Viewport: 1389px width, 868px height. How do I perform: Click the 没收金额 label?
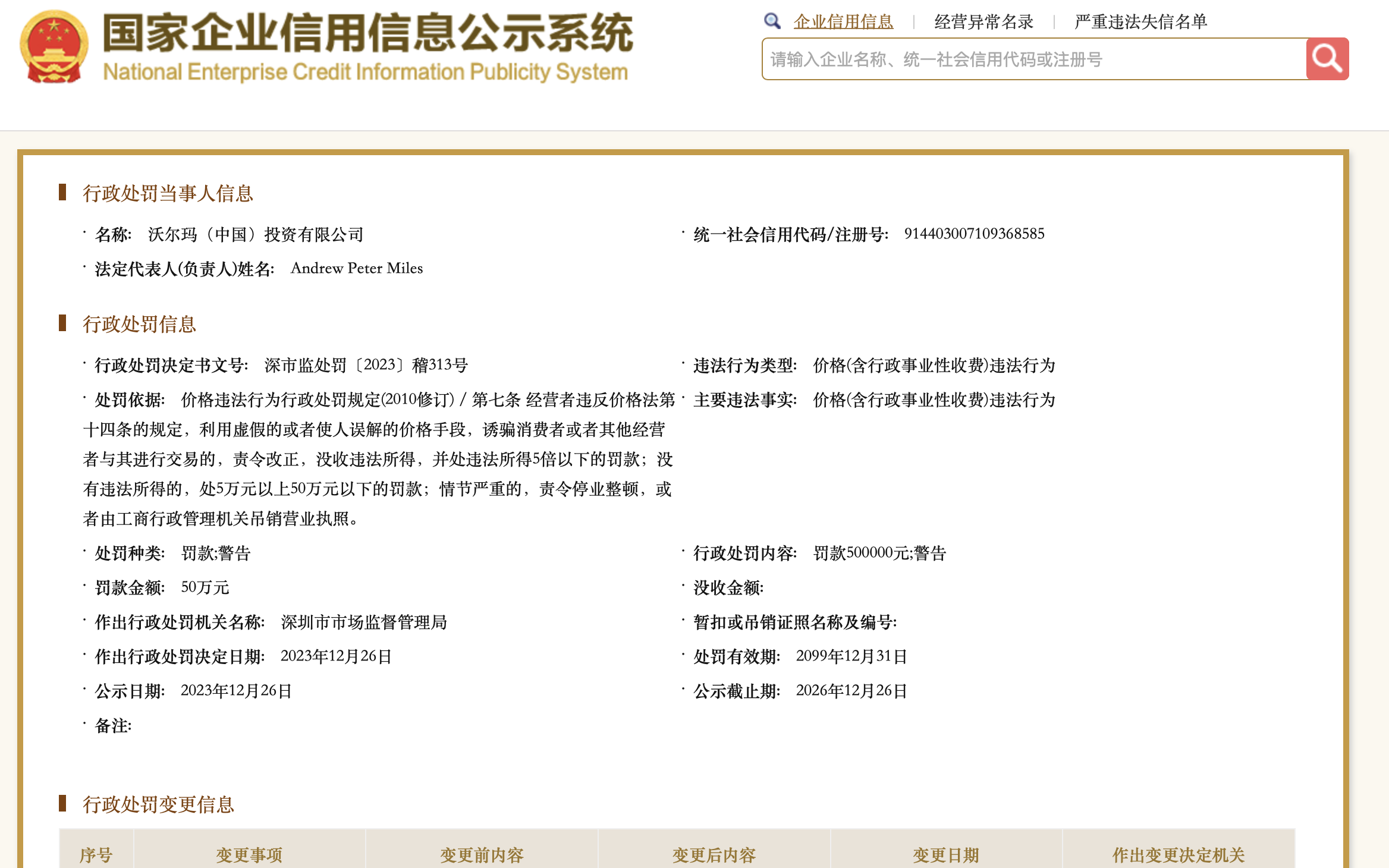point(728,588)
